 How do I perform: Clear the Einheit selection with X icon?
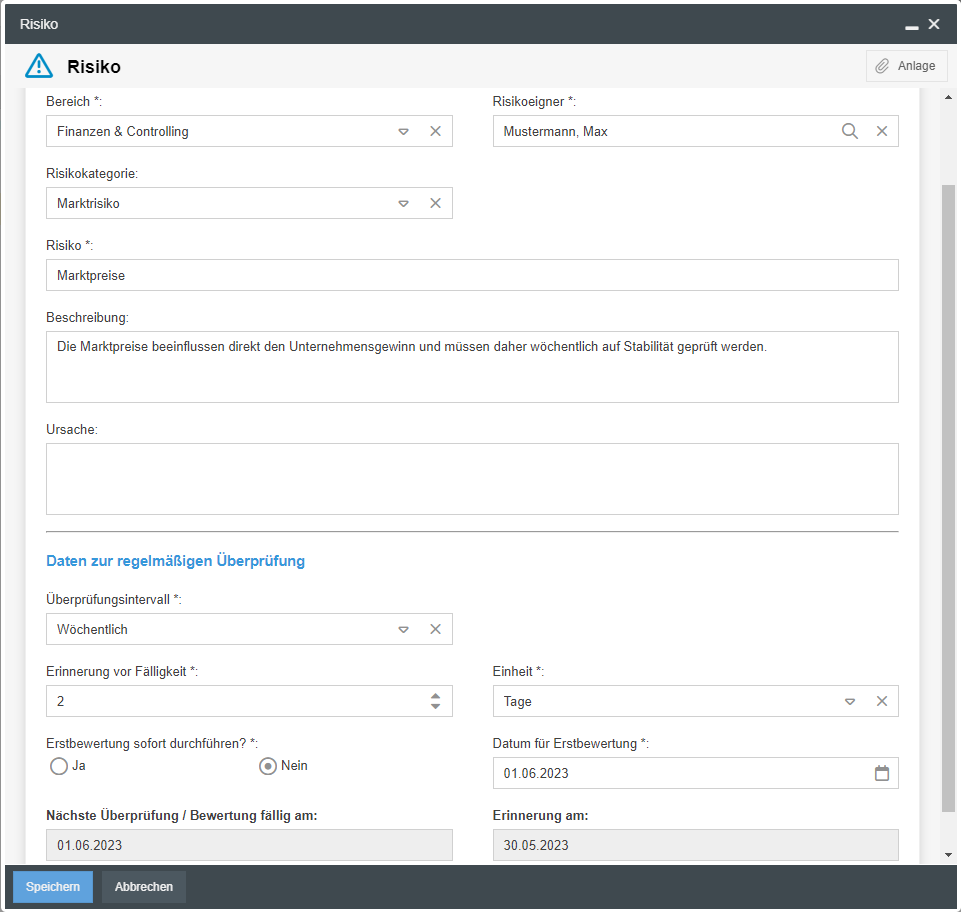point(882,701)
